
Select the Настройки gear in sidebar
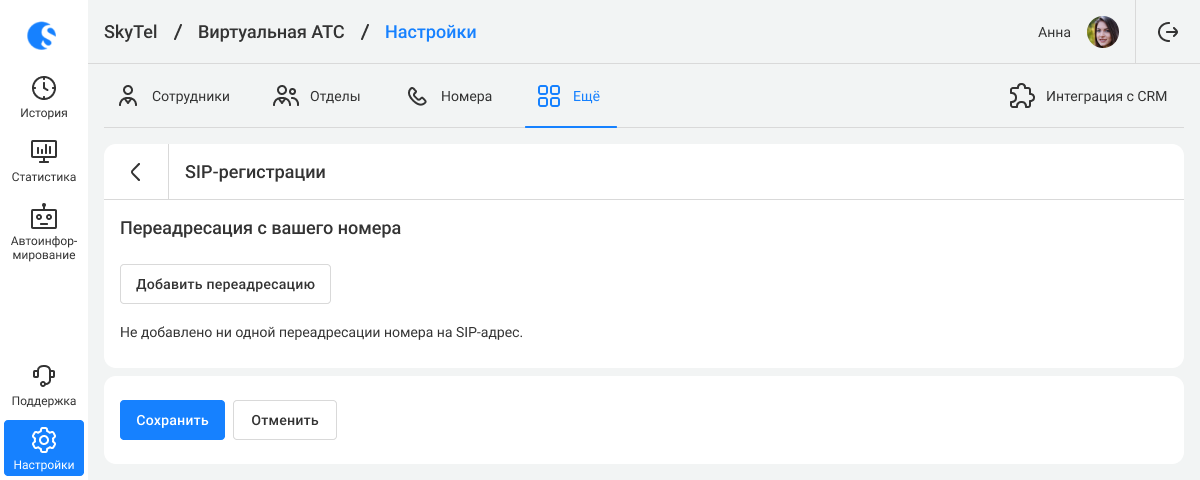click(44, 448)
